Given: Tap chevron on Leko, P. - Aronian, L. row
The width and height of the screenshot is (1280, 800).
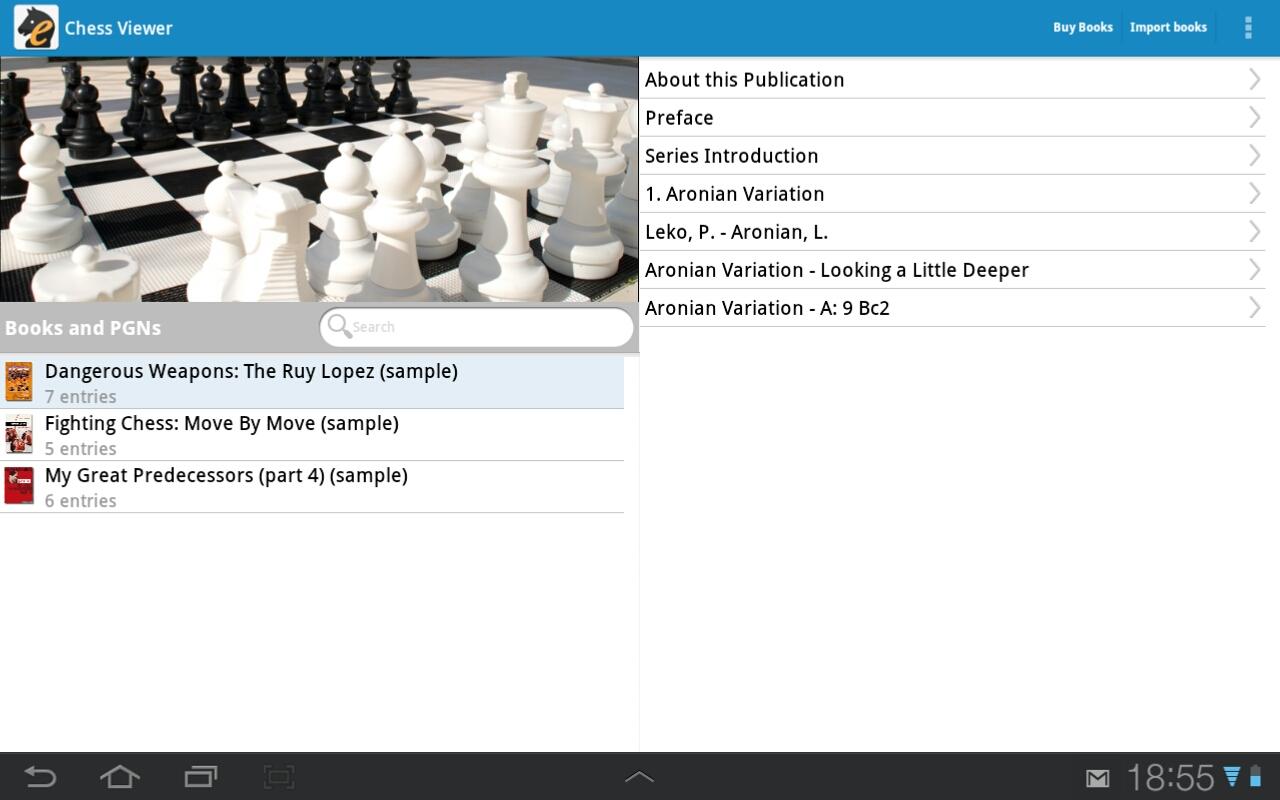Looking at the screenshot, I should coord(1254,231).
